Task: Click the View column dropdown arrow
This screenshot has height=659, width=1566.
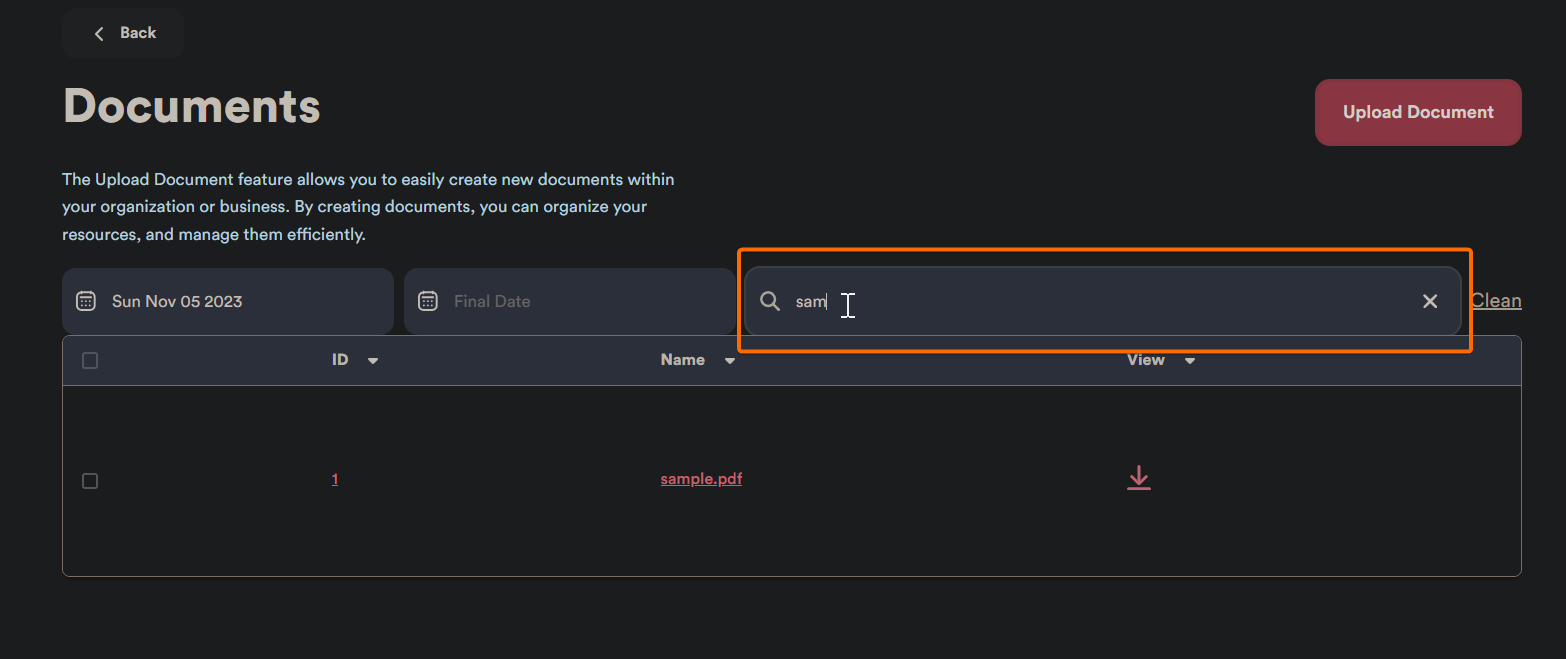Action: pyautogui.click(x=1190, y=361)
